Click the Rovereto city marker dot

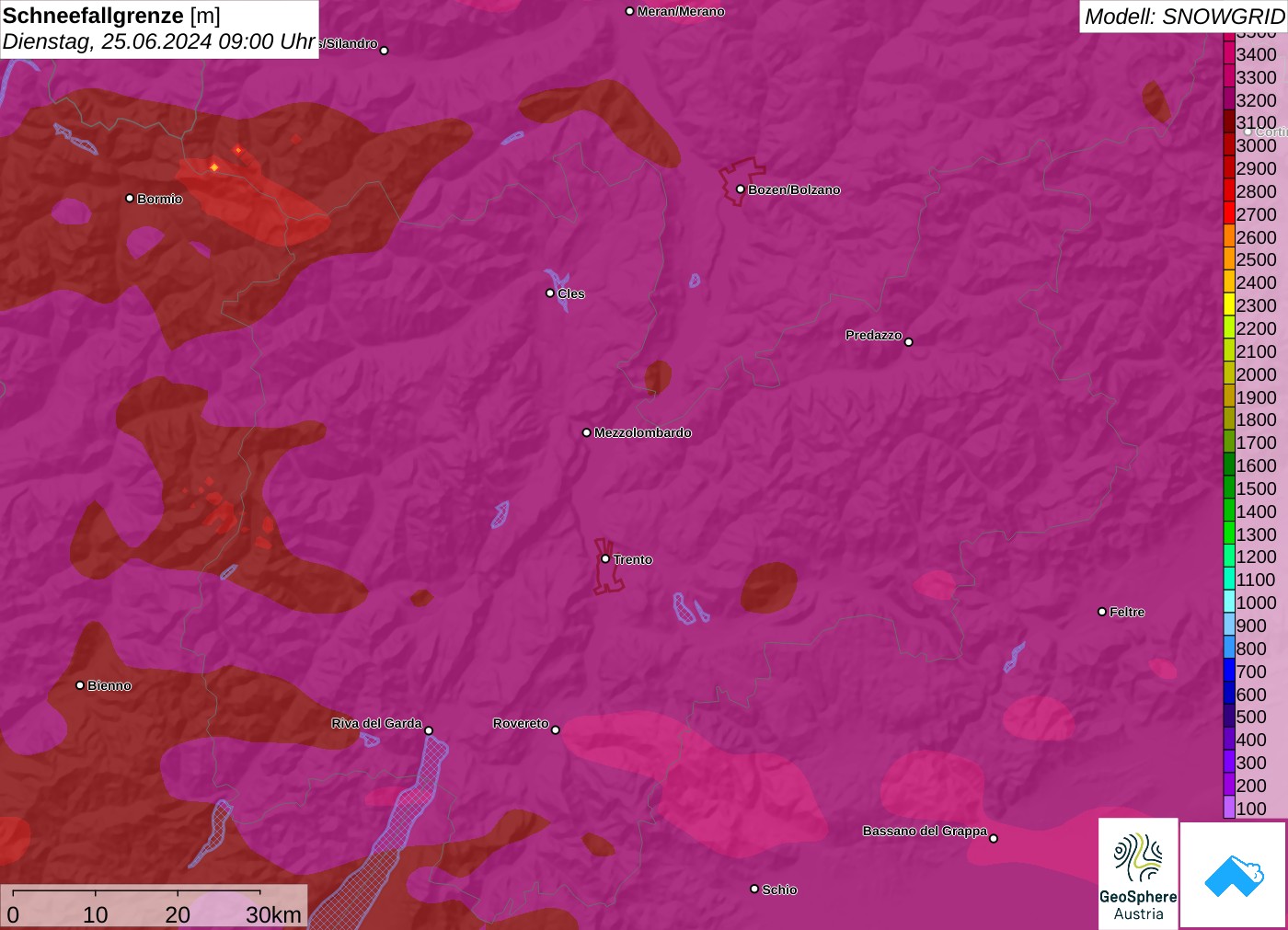[x=556, y=729]
